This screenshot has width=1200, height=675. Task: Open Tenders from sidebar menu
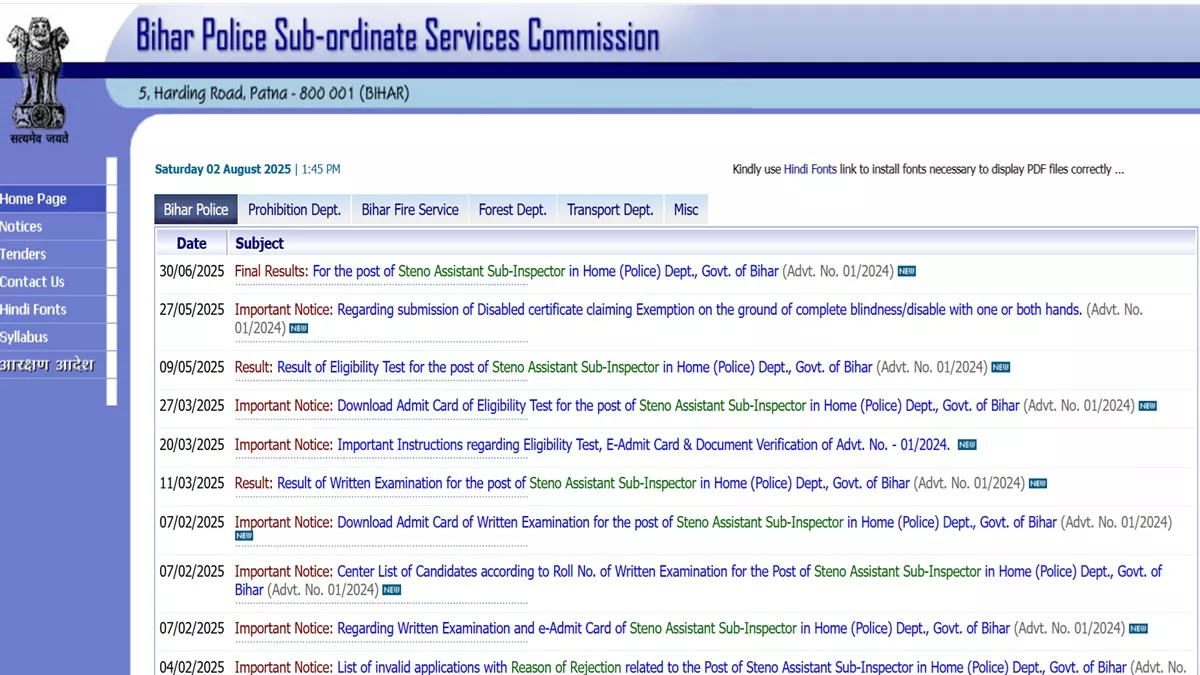point(52,254)
